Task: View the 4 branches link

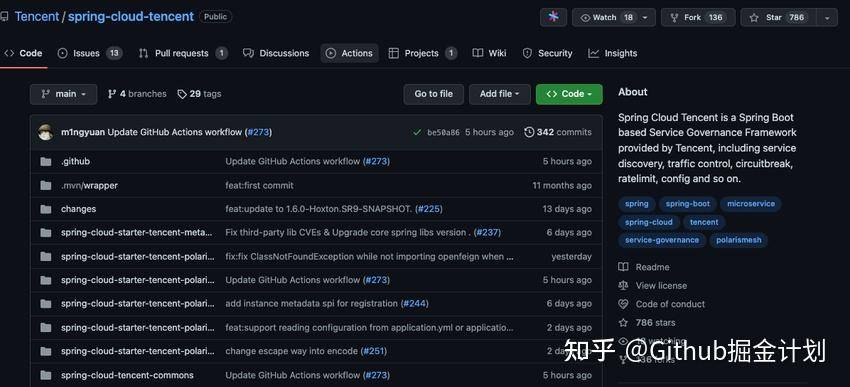Action: tap(137, 94)
